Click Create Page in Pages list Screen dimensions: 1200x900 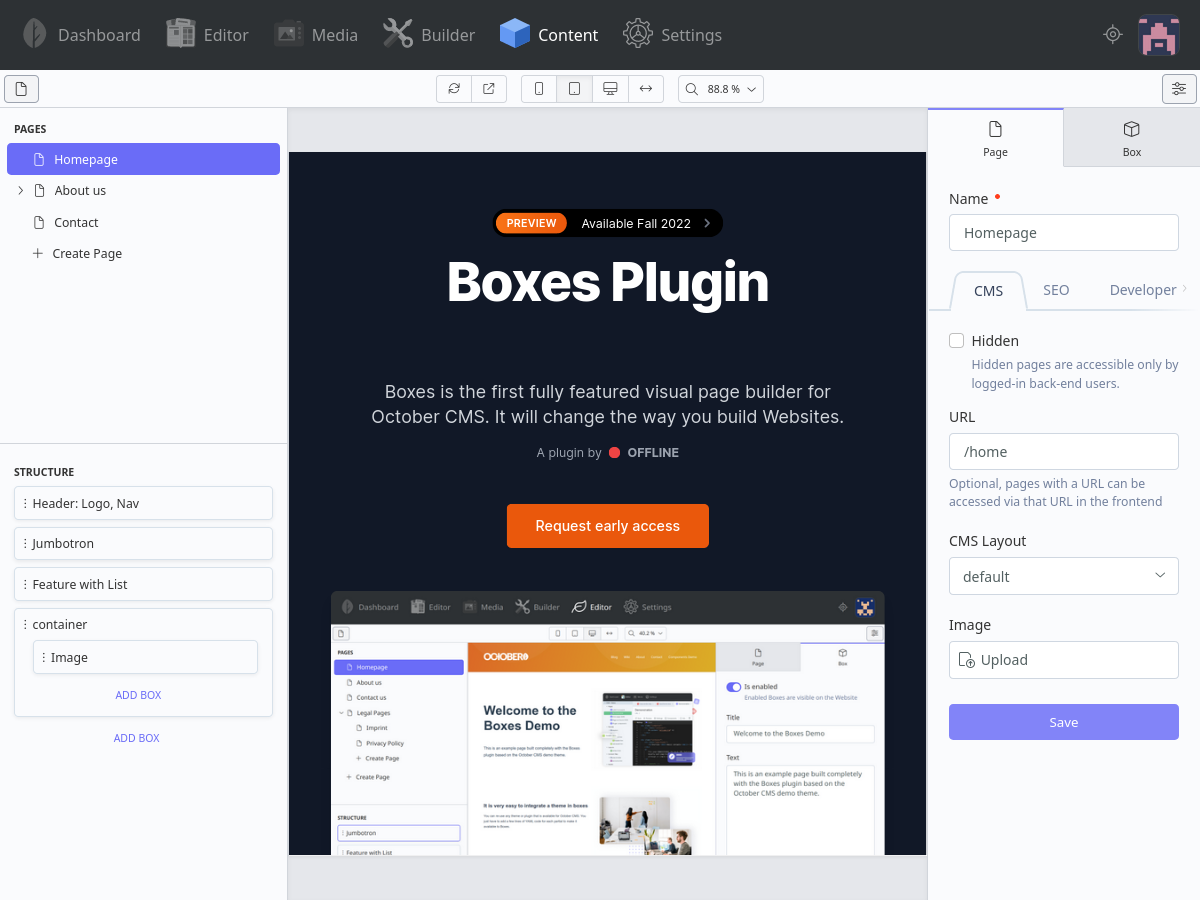[x=87, y=254]
